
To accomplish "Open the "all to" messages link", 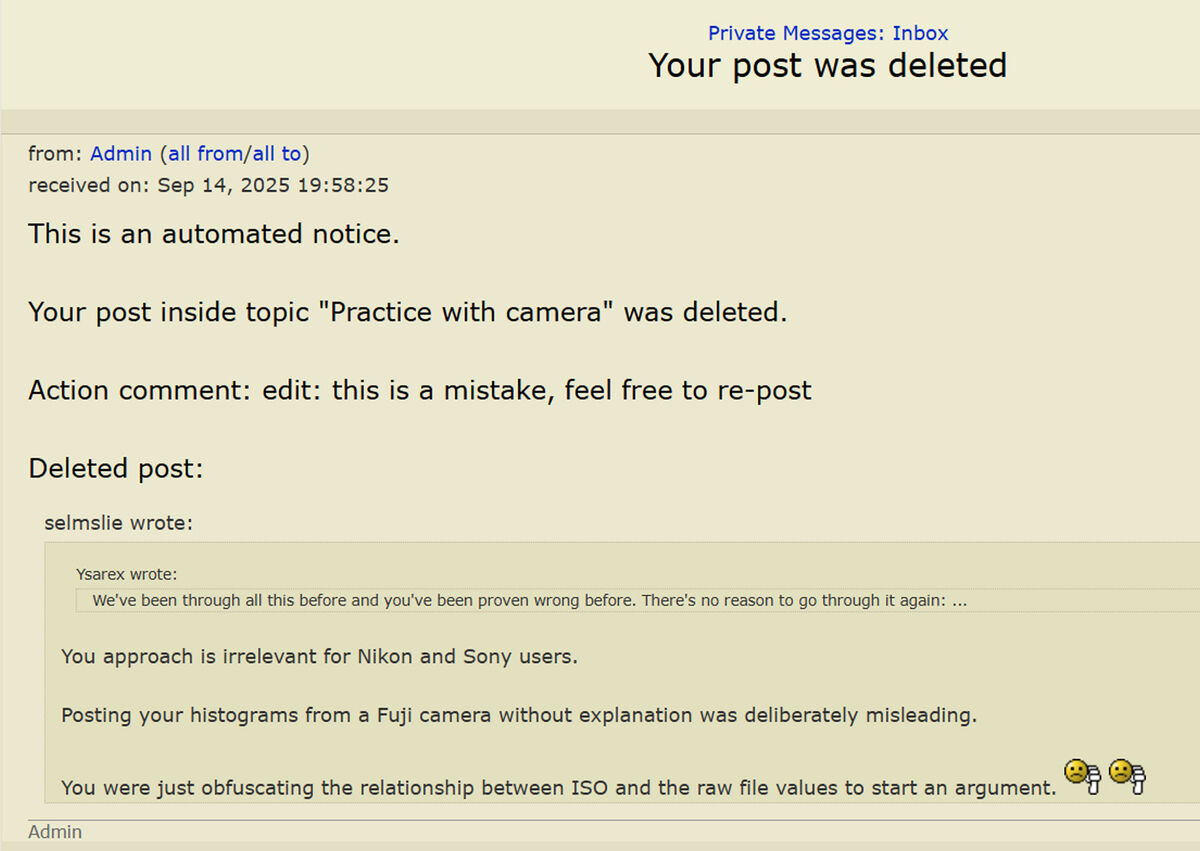I will pos(276,154).
